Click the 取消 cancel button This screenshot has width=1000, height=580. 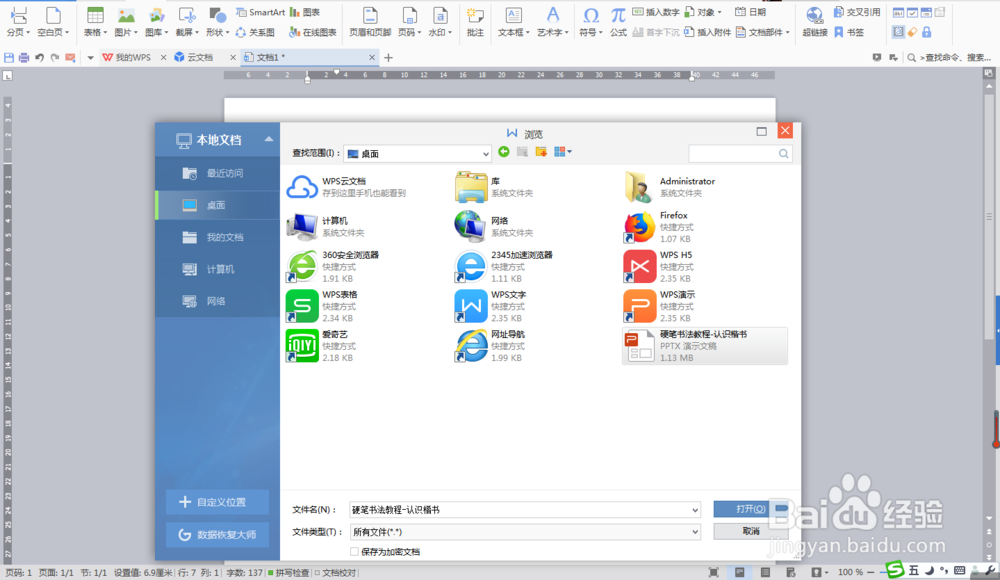click(751, 531)
